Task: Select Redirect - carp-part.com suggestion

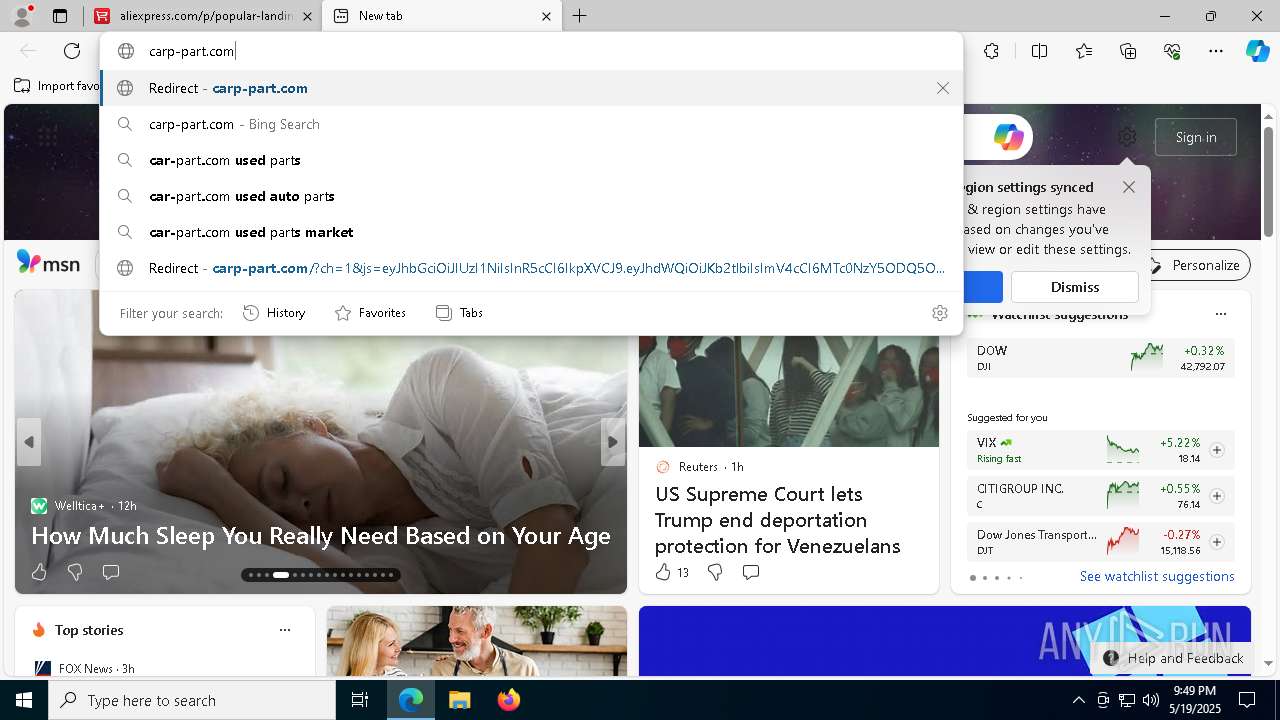Action: point(531,88)
